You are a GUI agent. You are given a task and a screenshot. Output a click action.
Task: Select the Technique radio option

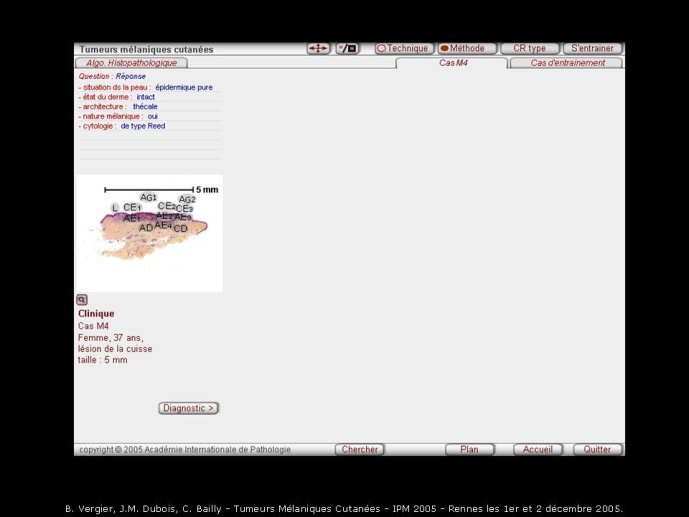pos(404,48)
